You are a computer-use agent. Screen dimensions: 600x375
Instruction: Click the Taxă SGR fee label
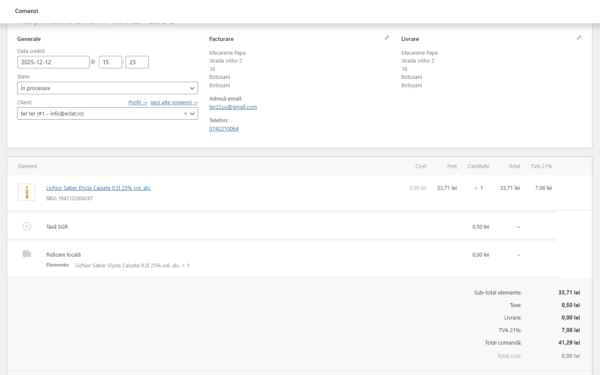pos(57,227)
